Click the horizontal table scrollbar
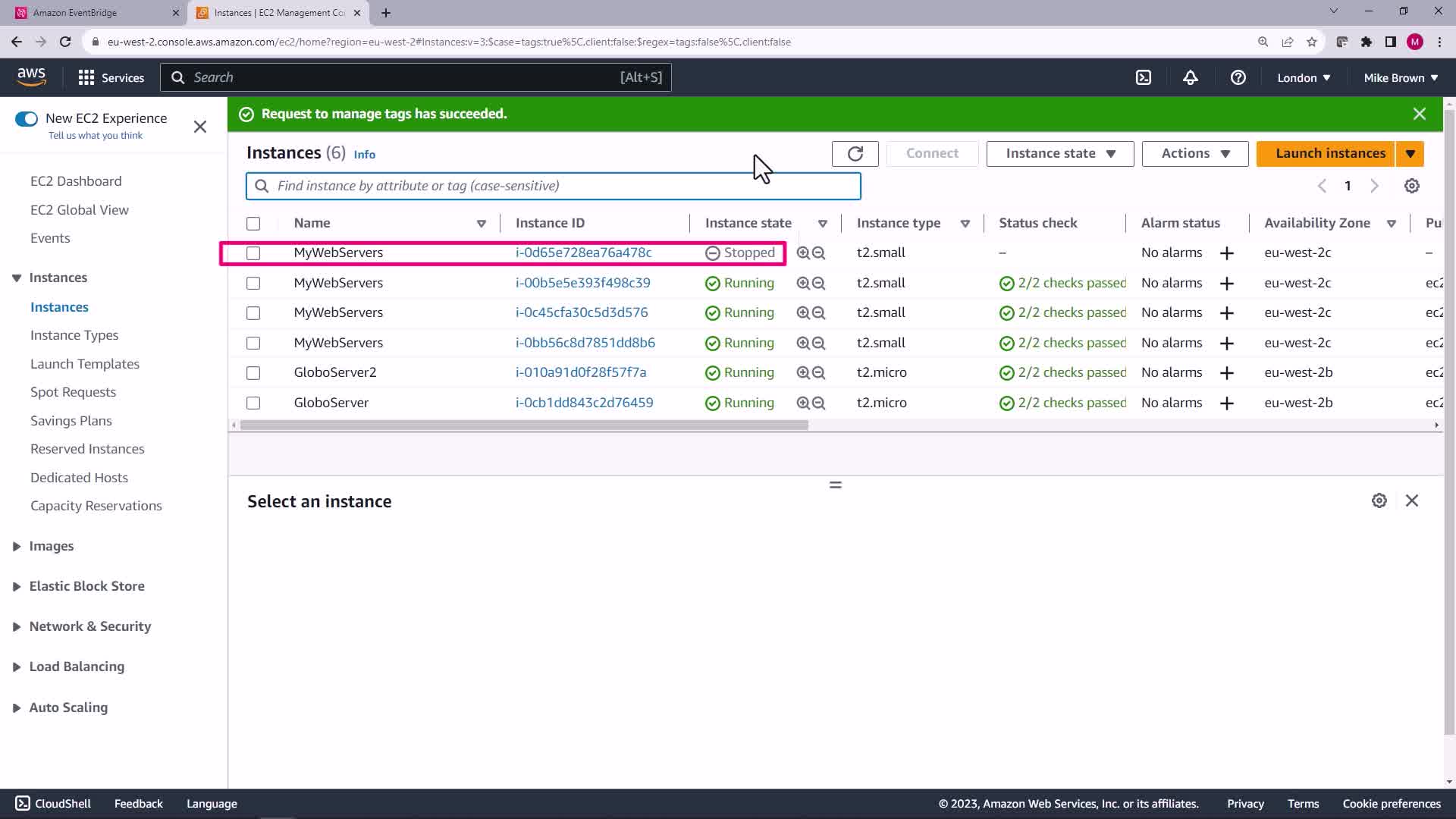The height and width of the screenshot is (819, 1456). click(523, 425)
